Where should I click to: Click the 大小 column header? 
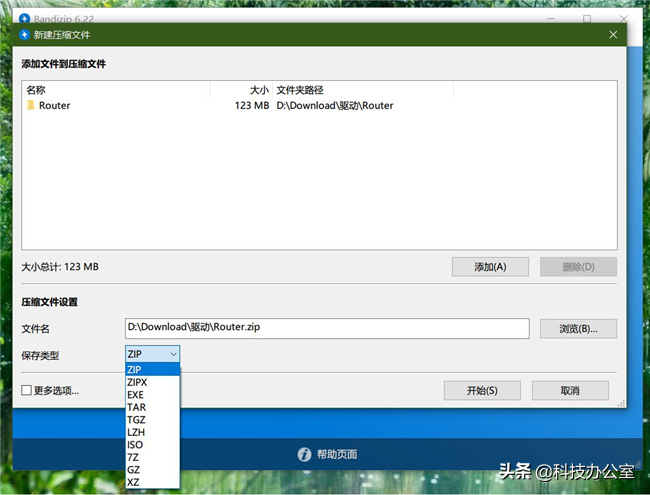click(241, 90)
